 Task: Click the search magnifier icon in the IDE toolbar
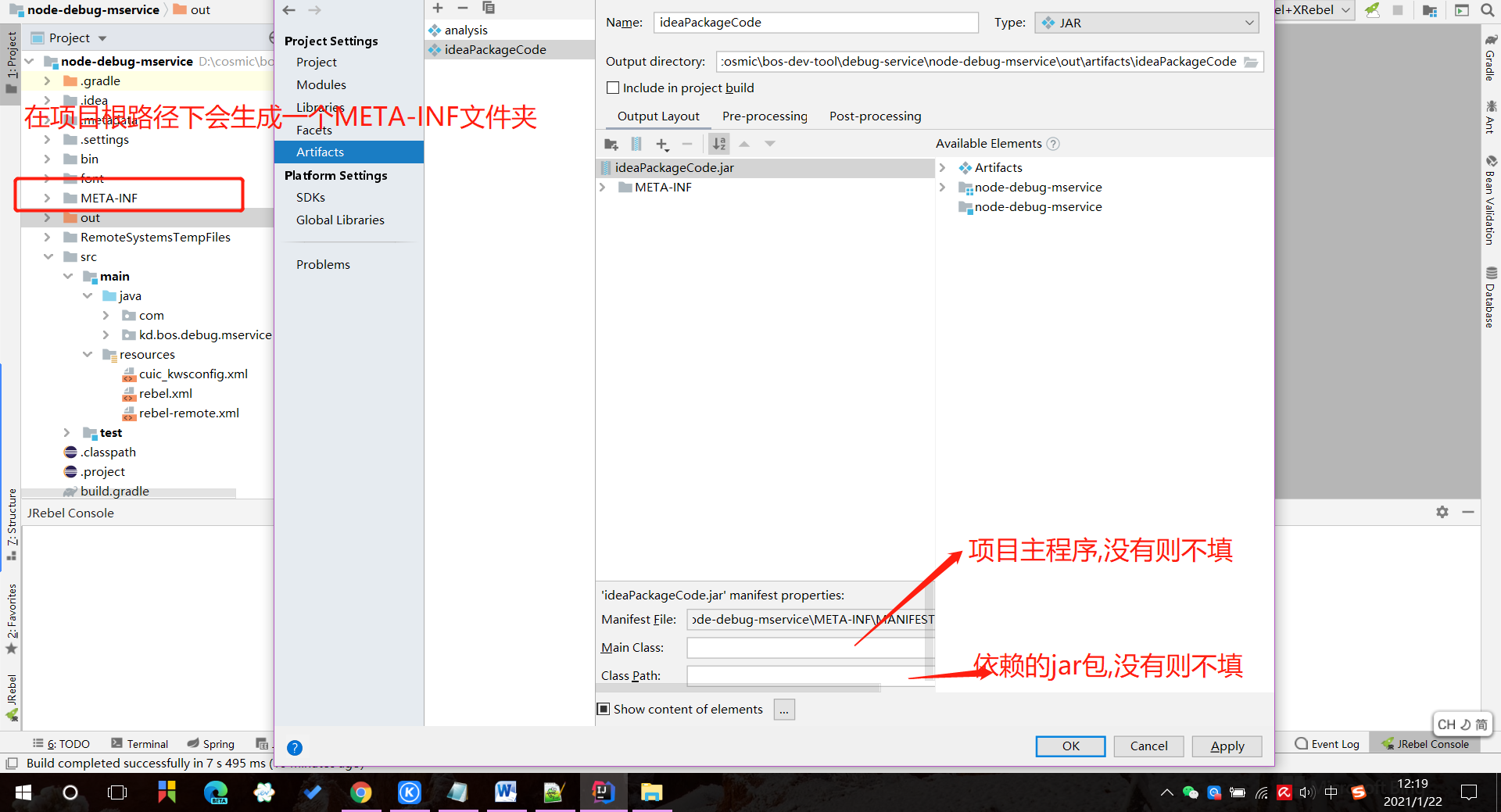click(1487, 10)
